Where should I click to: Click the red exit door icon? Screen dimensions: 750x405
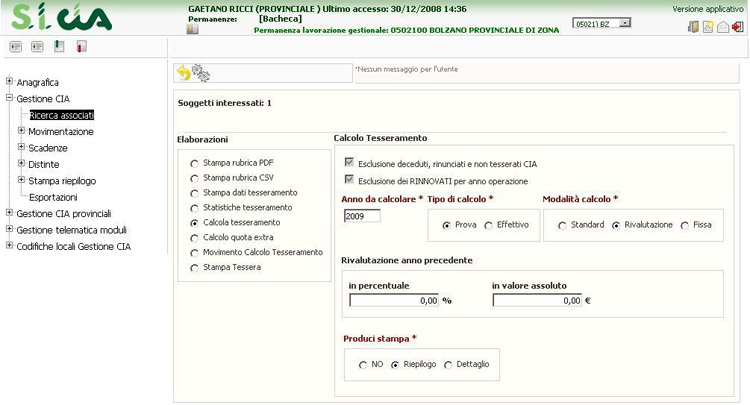pyautogui.click(x=738, y=27)
